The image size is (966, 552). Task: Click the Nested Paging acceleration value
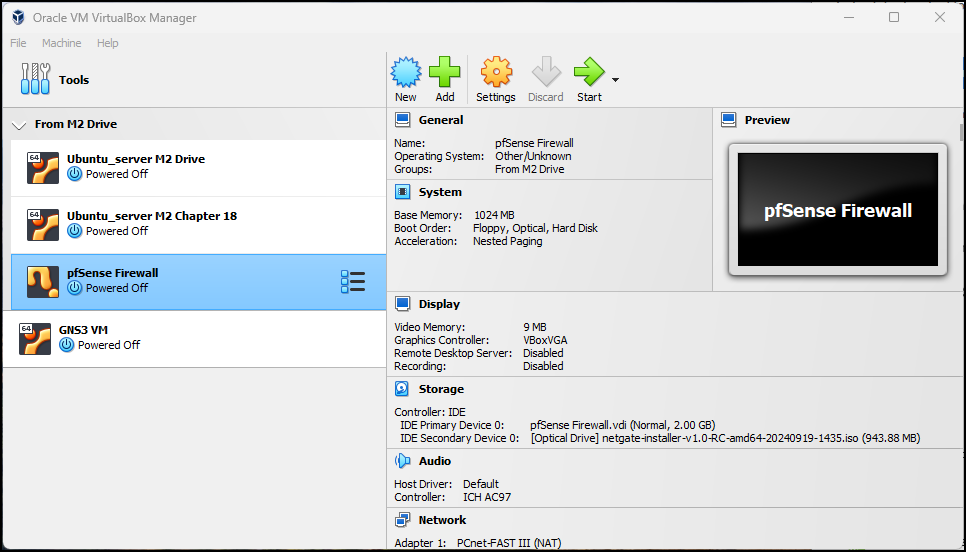tap(508, 241)
